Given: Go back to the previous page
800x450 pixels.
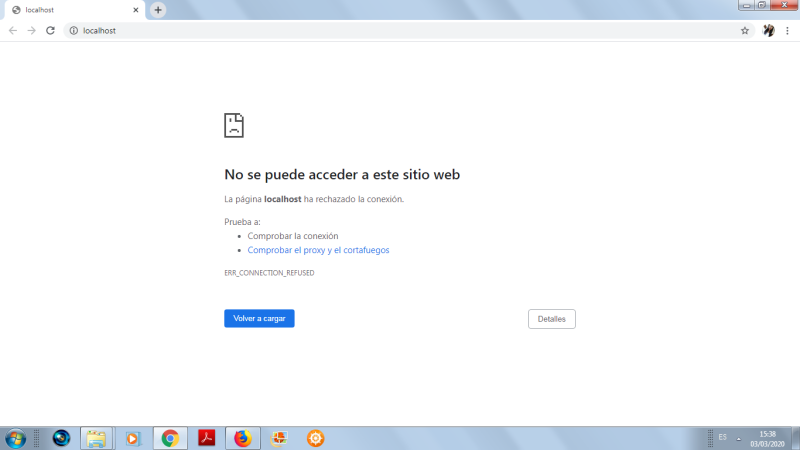Looking at the screenshot, I should pyautogui.click(x=13, y=31).
